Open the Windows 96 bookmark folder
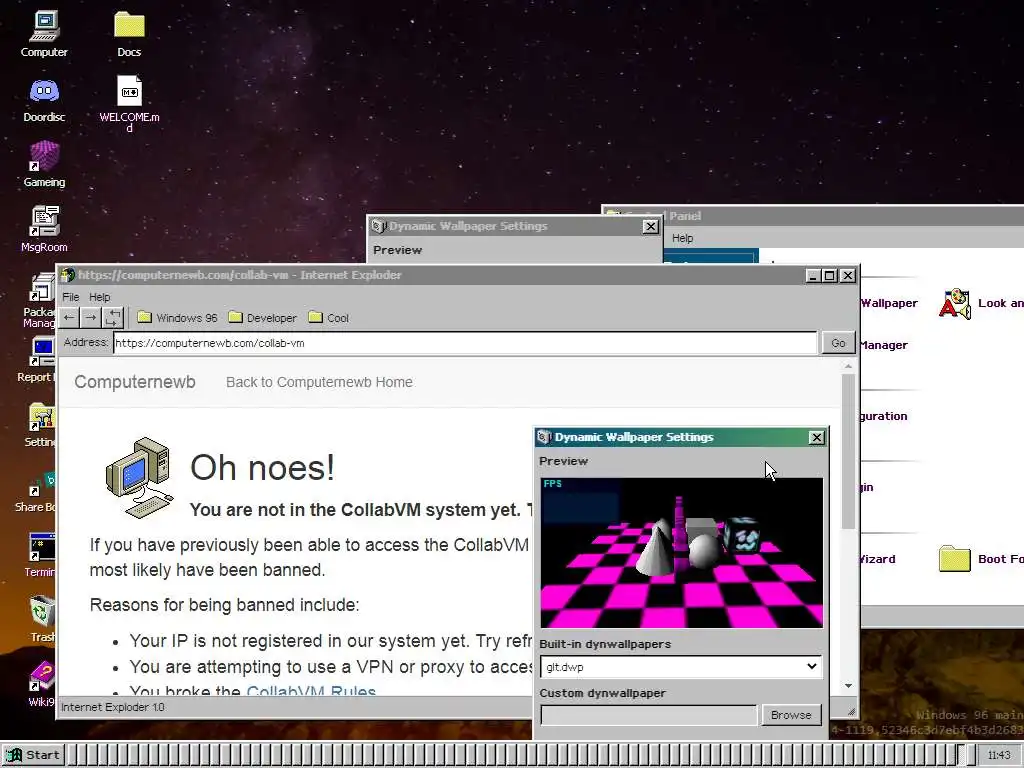 pos(177,318)
